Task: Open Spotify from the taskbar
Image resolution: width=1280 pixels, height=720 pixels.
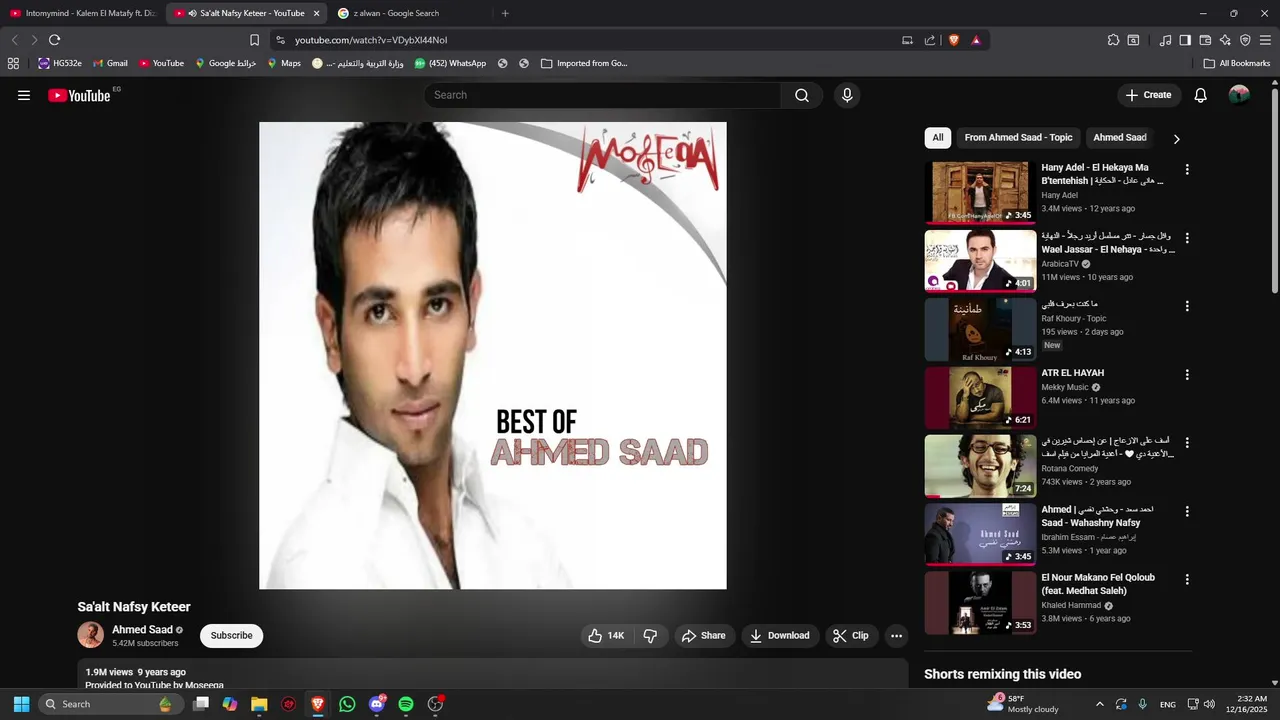Action: pyautogui.click(x=406, y=704)
